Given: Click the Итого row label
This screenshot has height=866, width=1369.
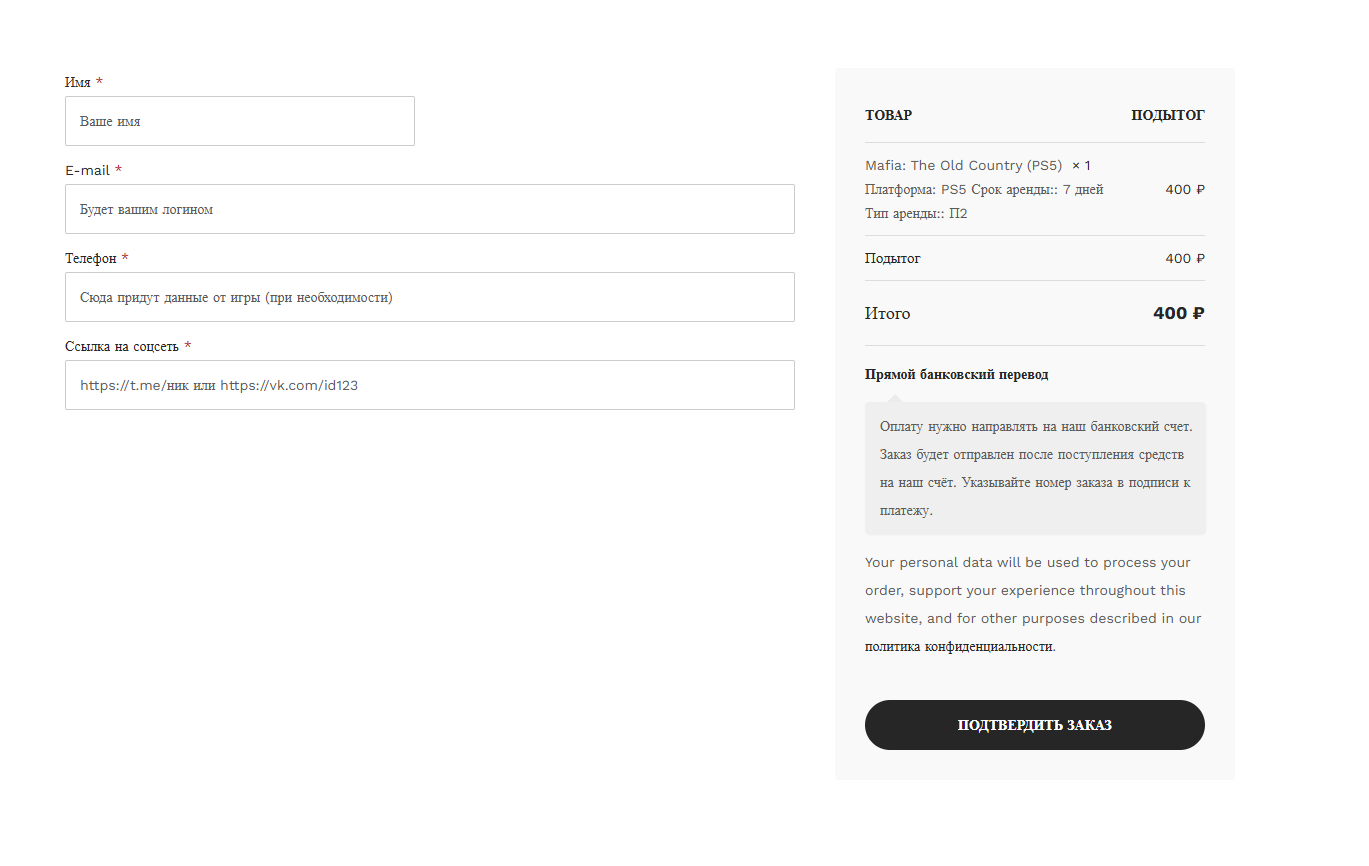Looking at the screenshot, I should 888,314.
